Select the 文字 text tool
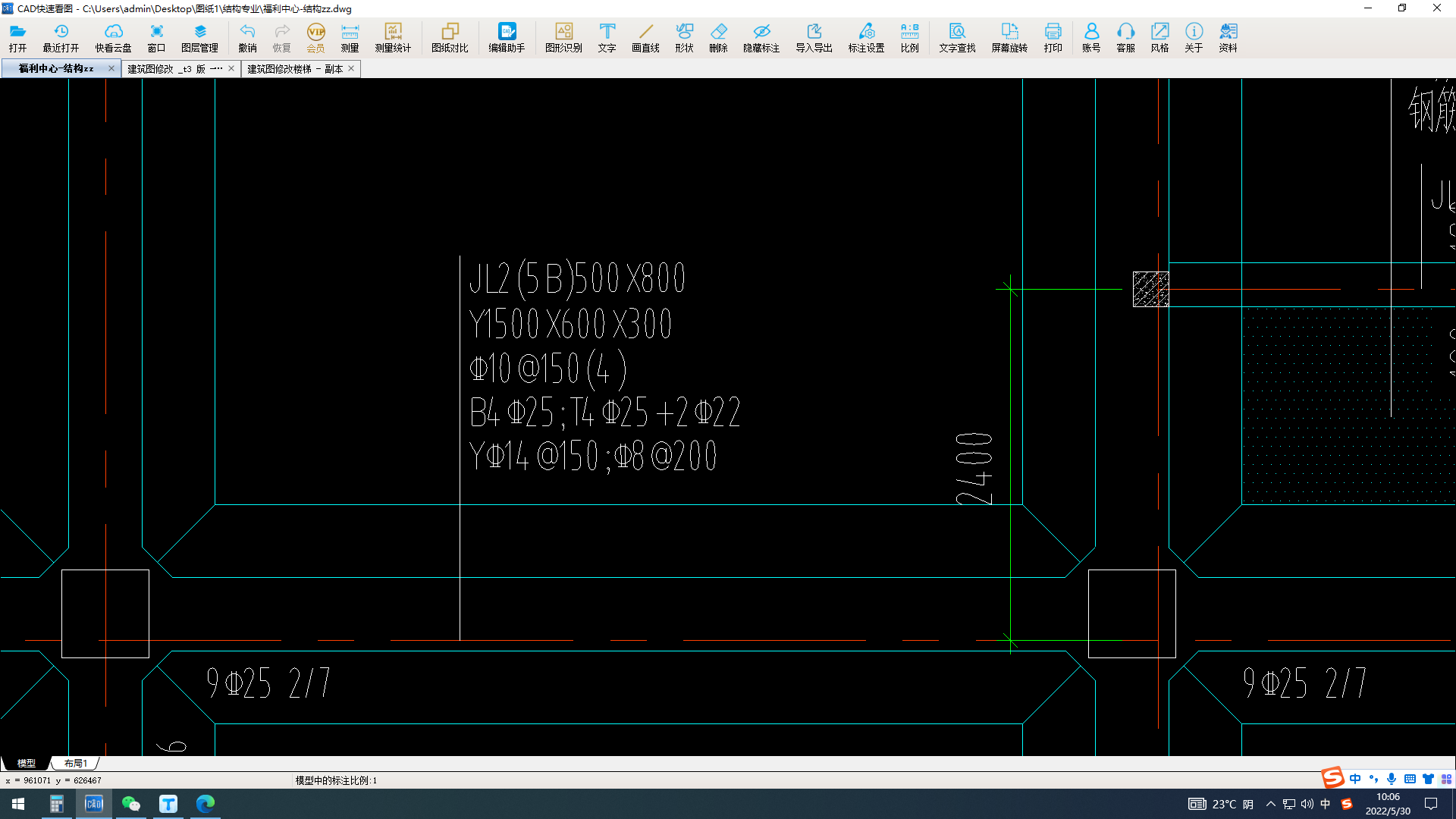The height and width of the screenshot is (819, 1456). tap(607, 38)
